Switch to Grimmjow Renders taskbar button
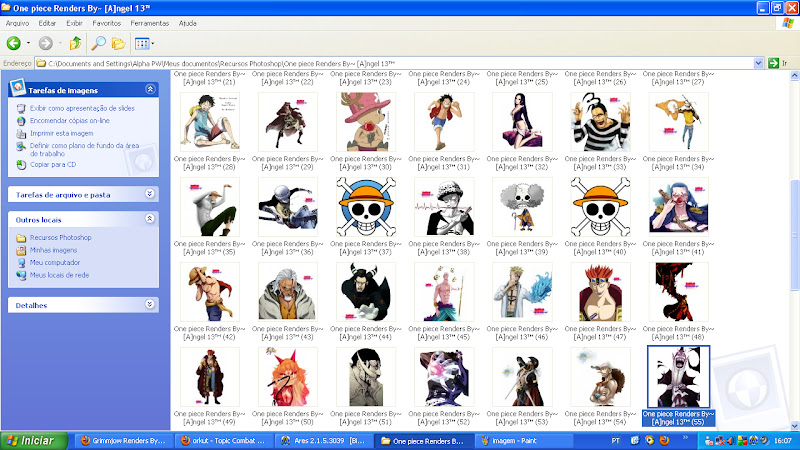This screenshot has height=450, width=800. tap(123, 441)
